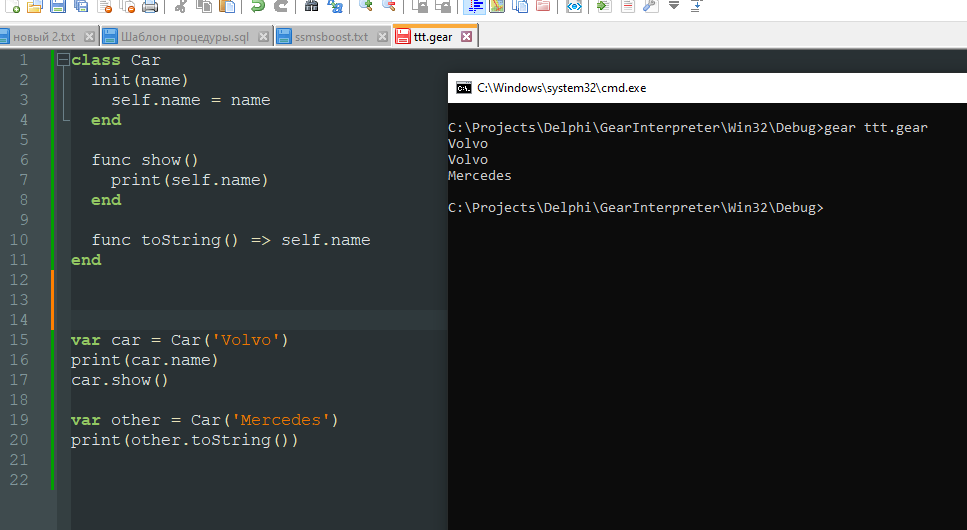Screen dimensions: 967x530
Task: Select the ttt.gear tab
Action: click(433, 37)
